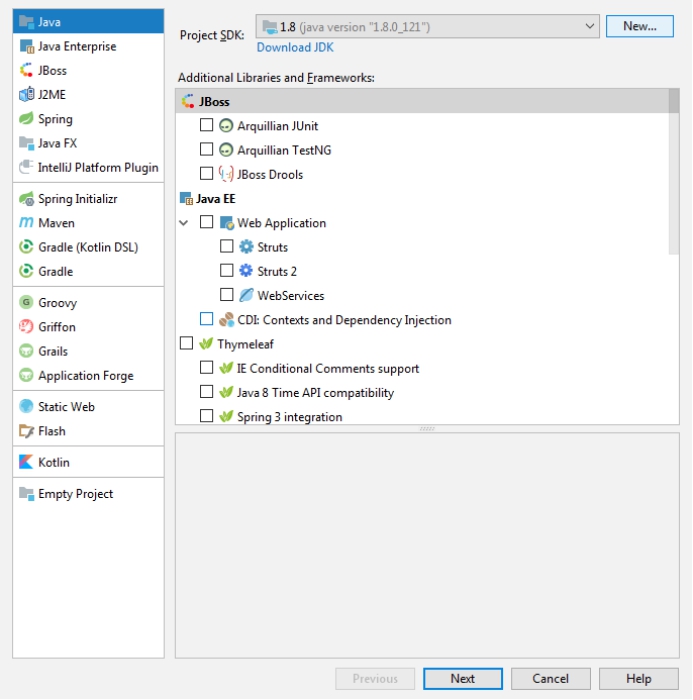Select the Arquillian TestNG label
This screenshot has width=693, height=700.
click(x=284, y=150)
